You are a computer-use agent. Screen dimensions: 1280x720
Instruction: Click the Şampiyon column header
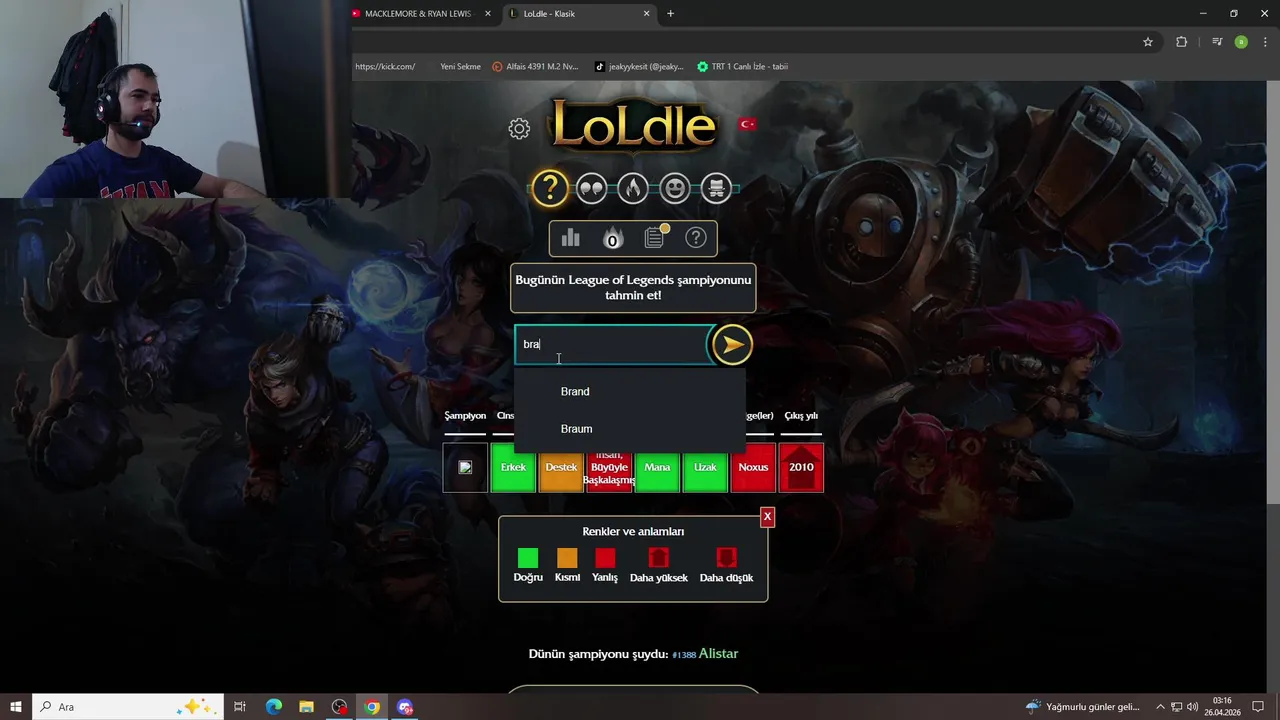(x=465, y=416)
